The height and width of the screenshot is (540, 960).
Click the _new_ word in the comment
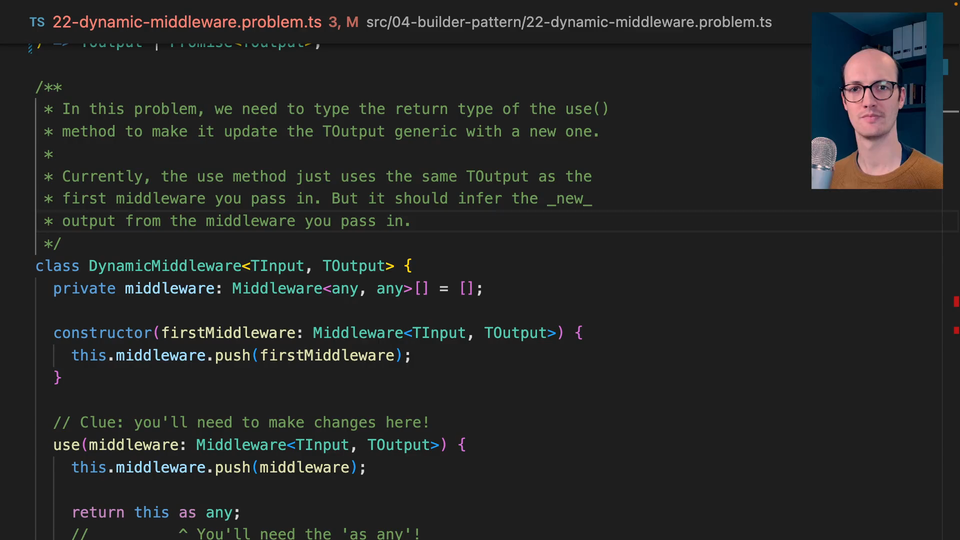click(x=569, y=198)
